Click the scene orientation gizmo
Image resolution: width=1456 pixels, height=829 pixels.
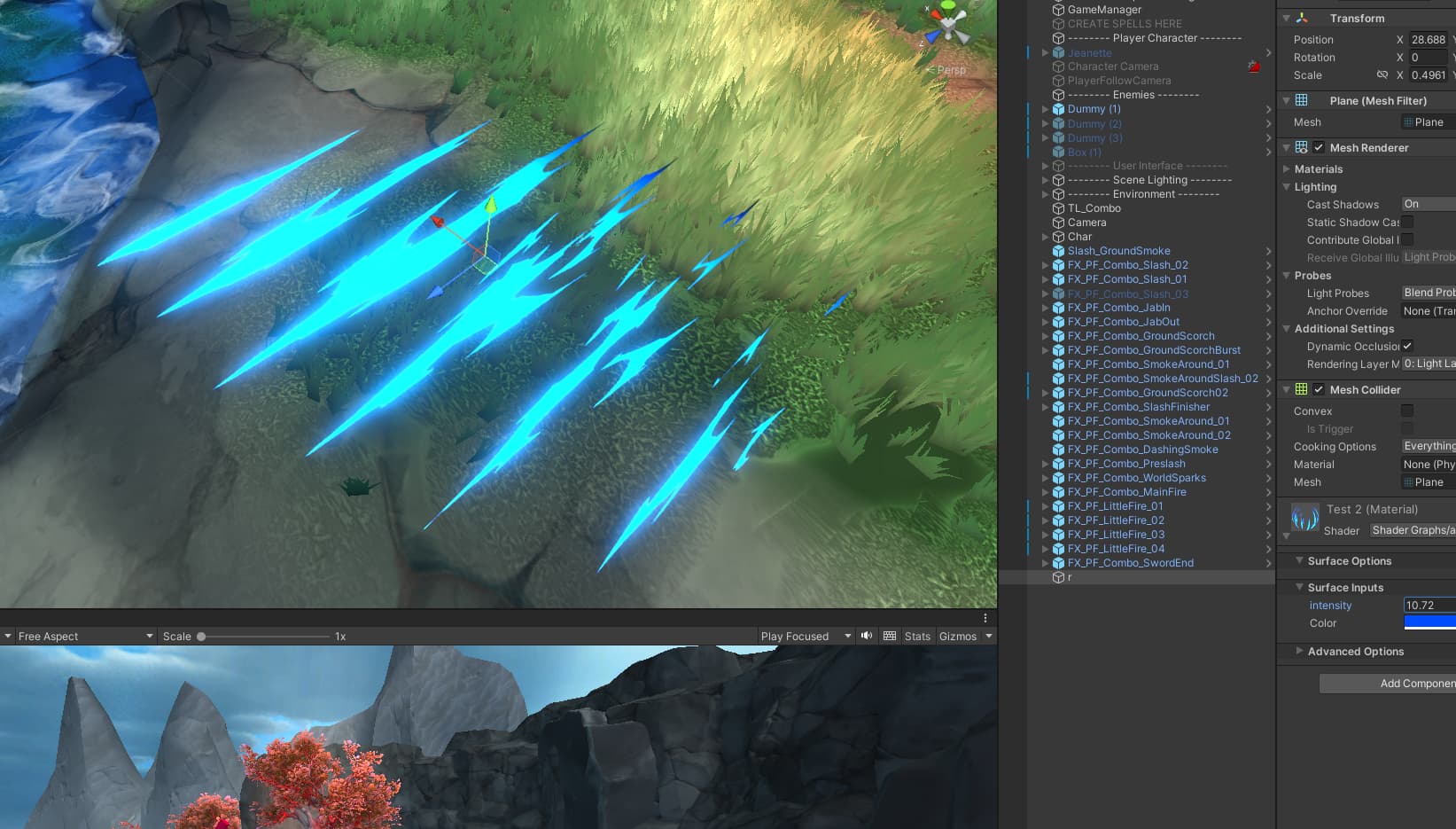[x=947, y=24]
